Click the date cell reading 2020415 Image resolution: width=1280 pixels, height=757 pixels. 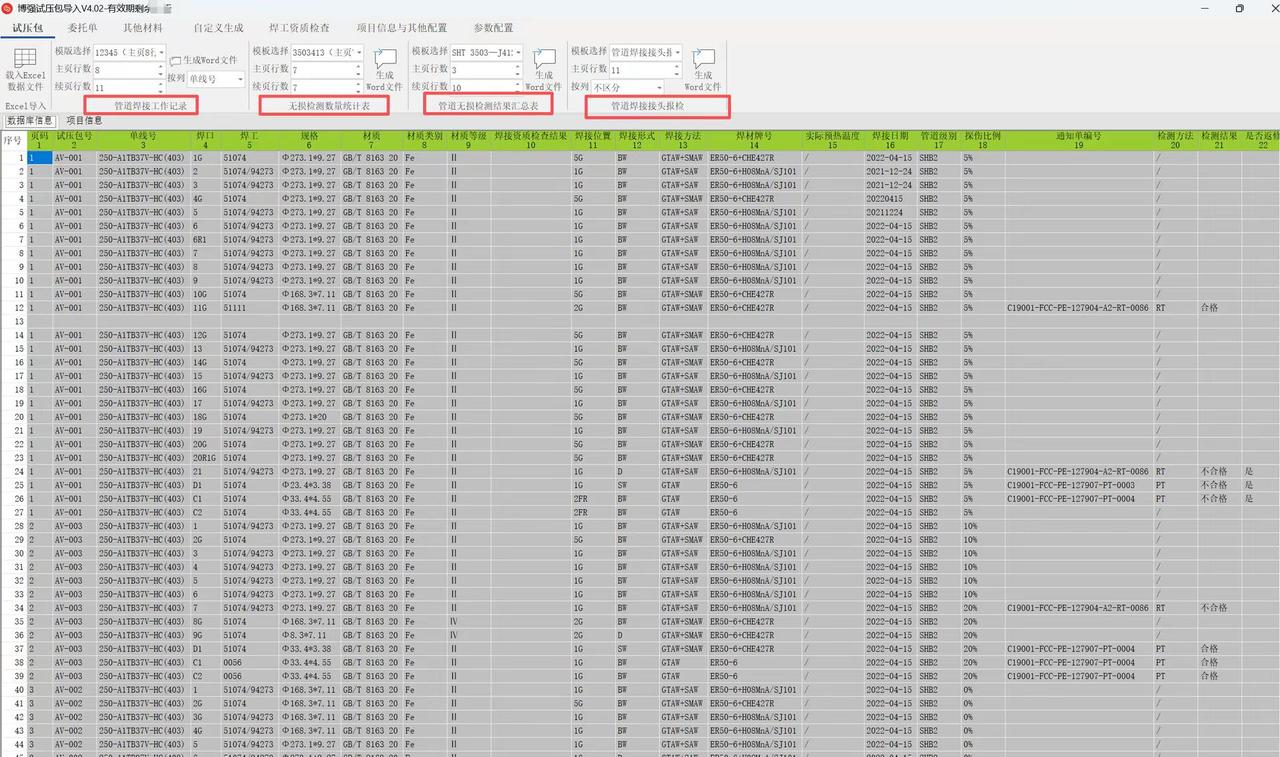click(889, 198)
